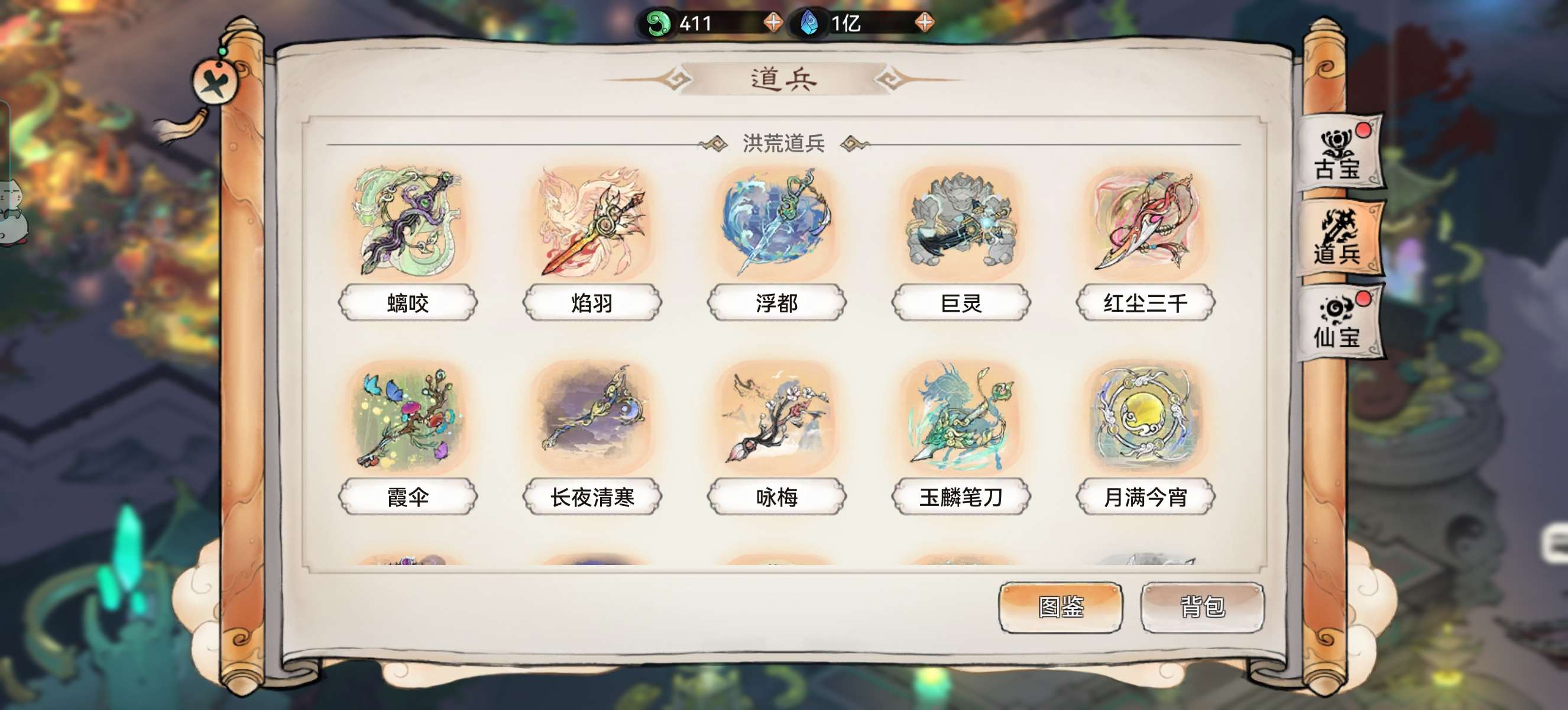Viewport: 1568px width, 710px height.
Task: Choose the 咏梅 plum blossom brush icon
Action: [777, 417]
